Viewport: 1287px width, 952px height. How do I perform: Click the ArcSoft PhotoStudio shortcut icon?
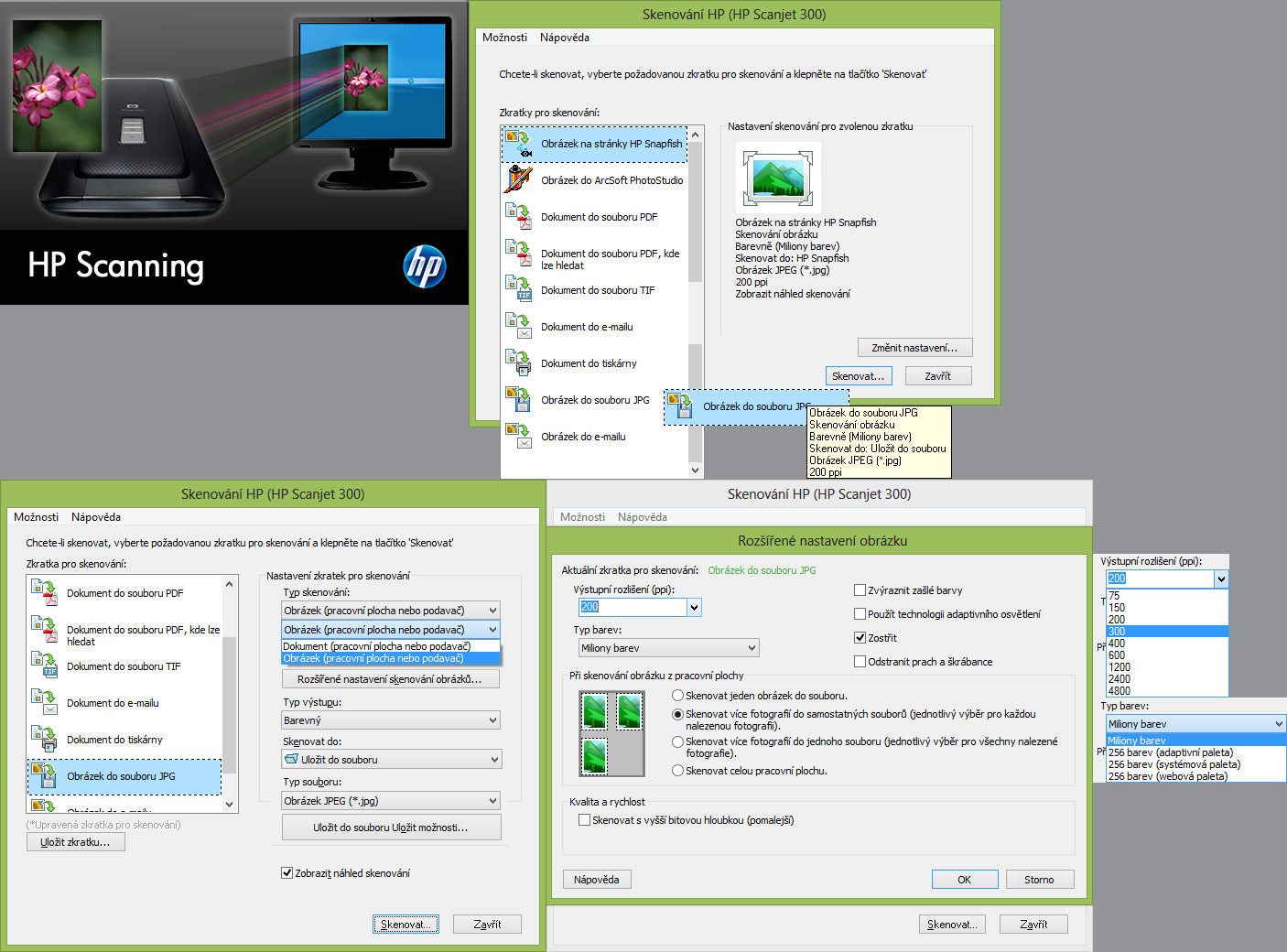click(x=519, y=179)
